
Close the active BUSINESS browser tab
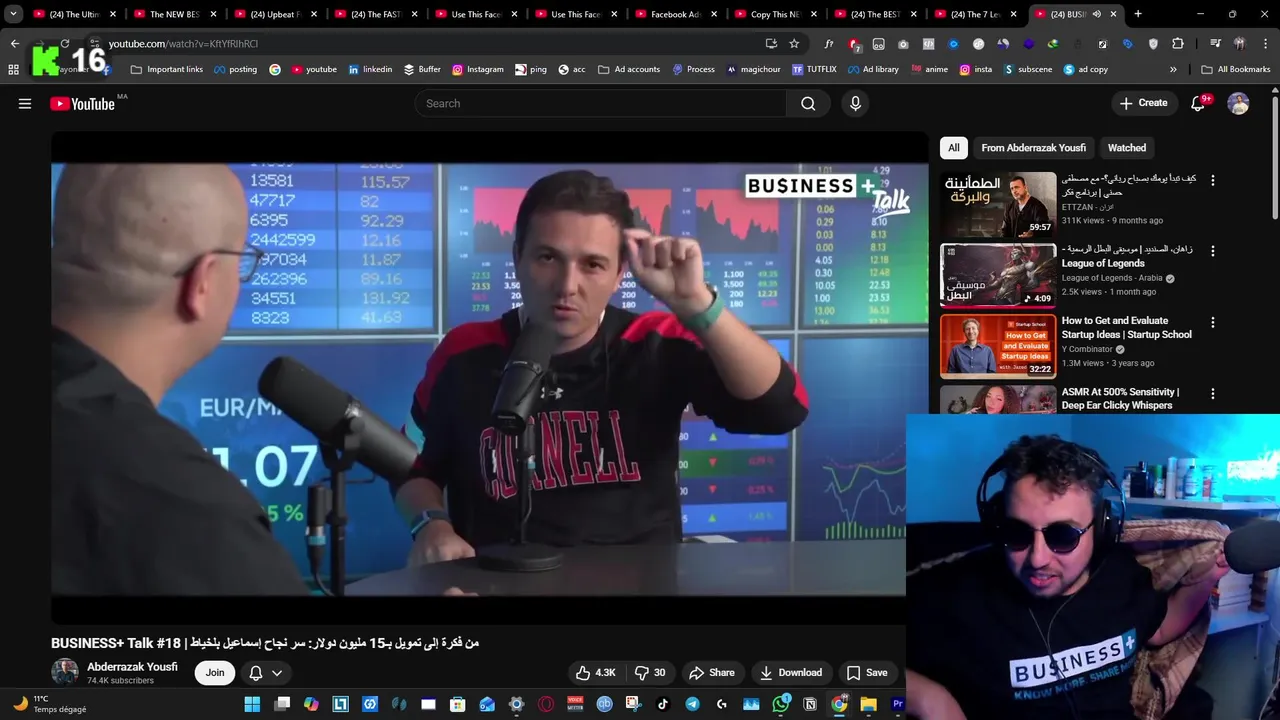pyautogui.click(x=1113, y=14)
